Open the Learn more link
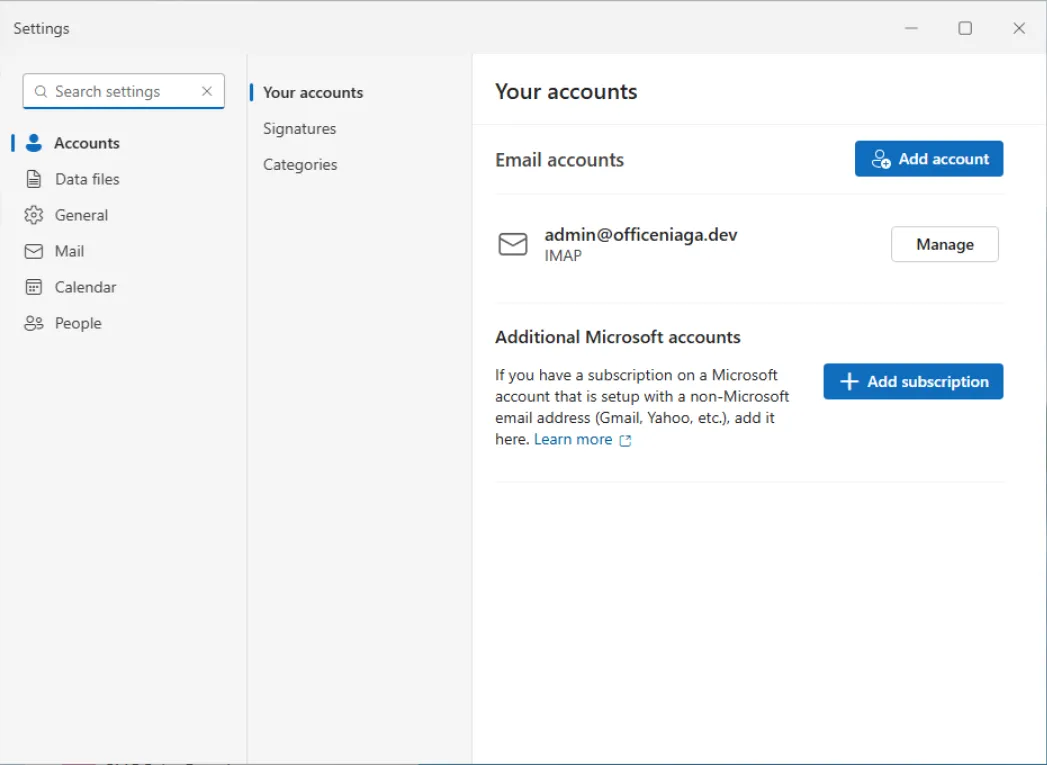 tap(582, 439)
